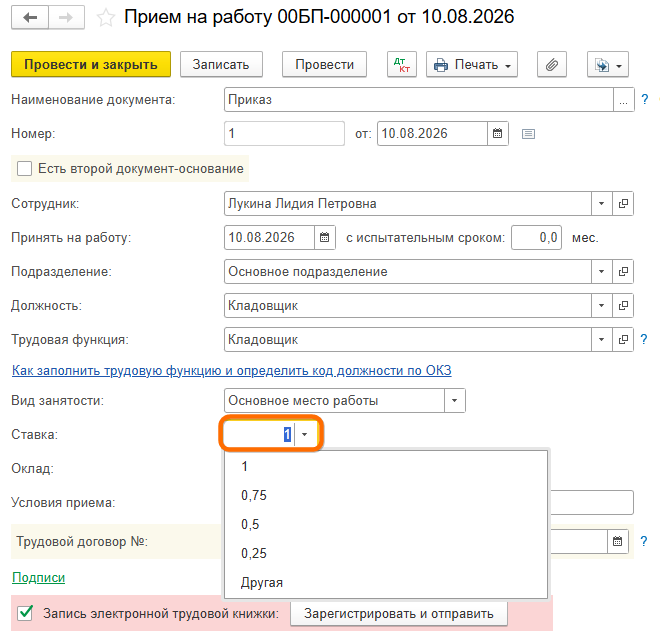Viewport: 660px width, 631px height.
Task: Open the Печать dropdown menu
Action: tap(472, 64)
